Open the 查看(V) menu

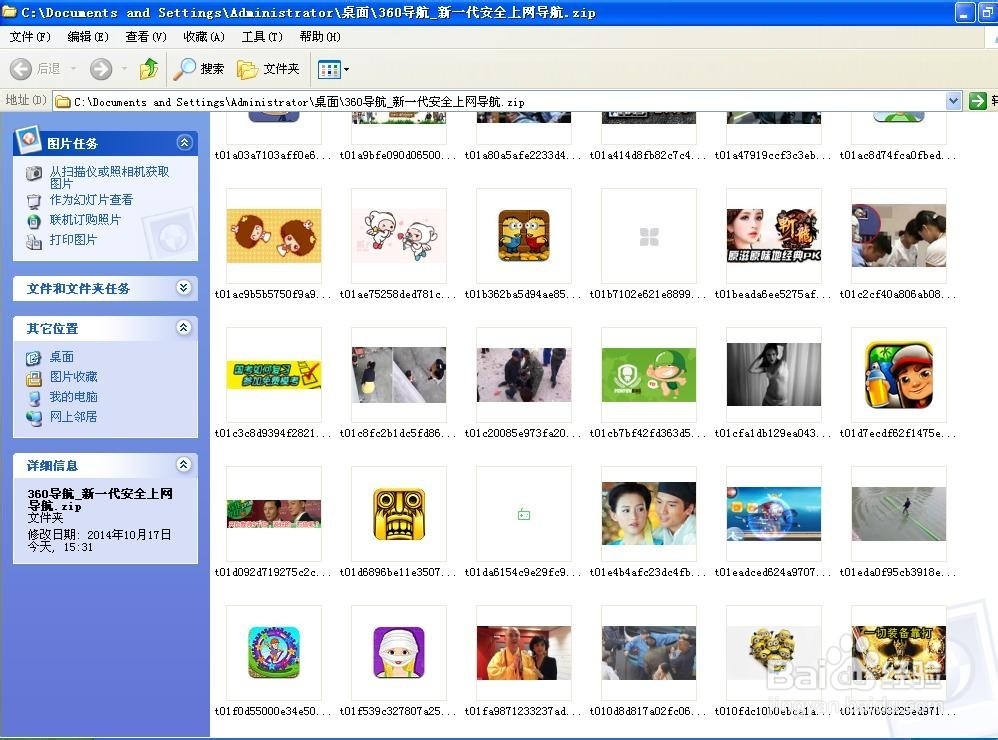(146, 37)
